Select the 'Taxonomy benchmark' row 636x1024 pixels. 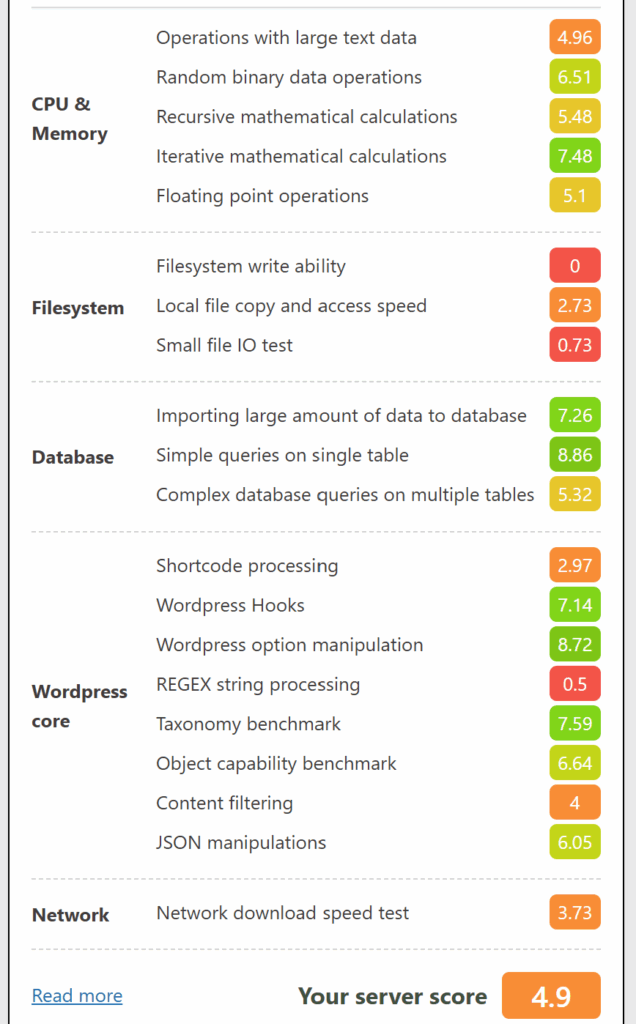pos(377,724)
